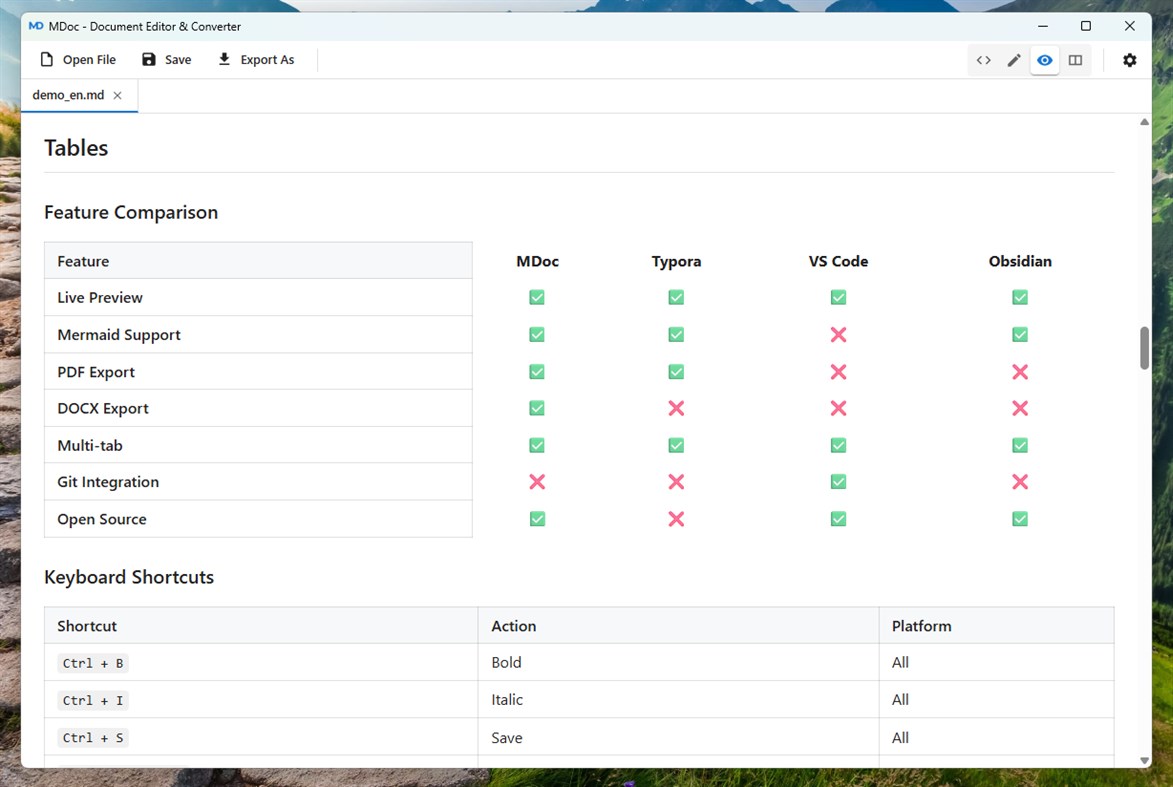Activate the eye preview mode icon
The width and height of the screenshot is (1173, 787).
click(1045, 60)
